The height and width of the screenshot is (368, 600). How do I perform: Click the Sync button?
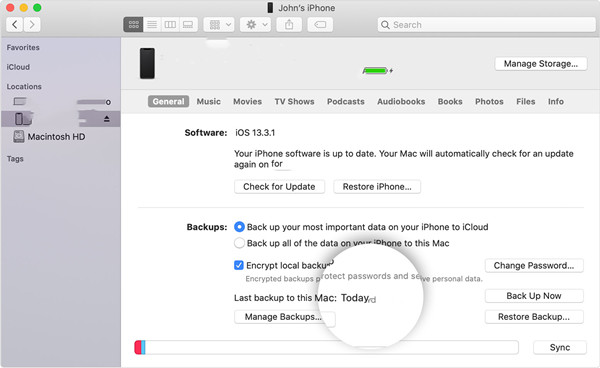point(560,347)
